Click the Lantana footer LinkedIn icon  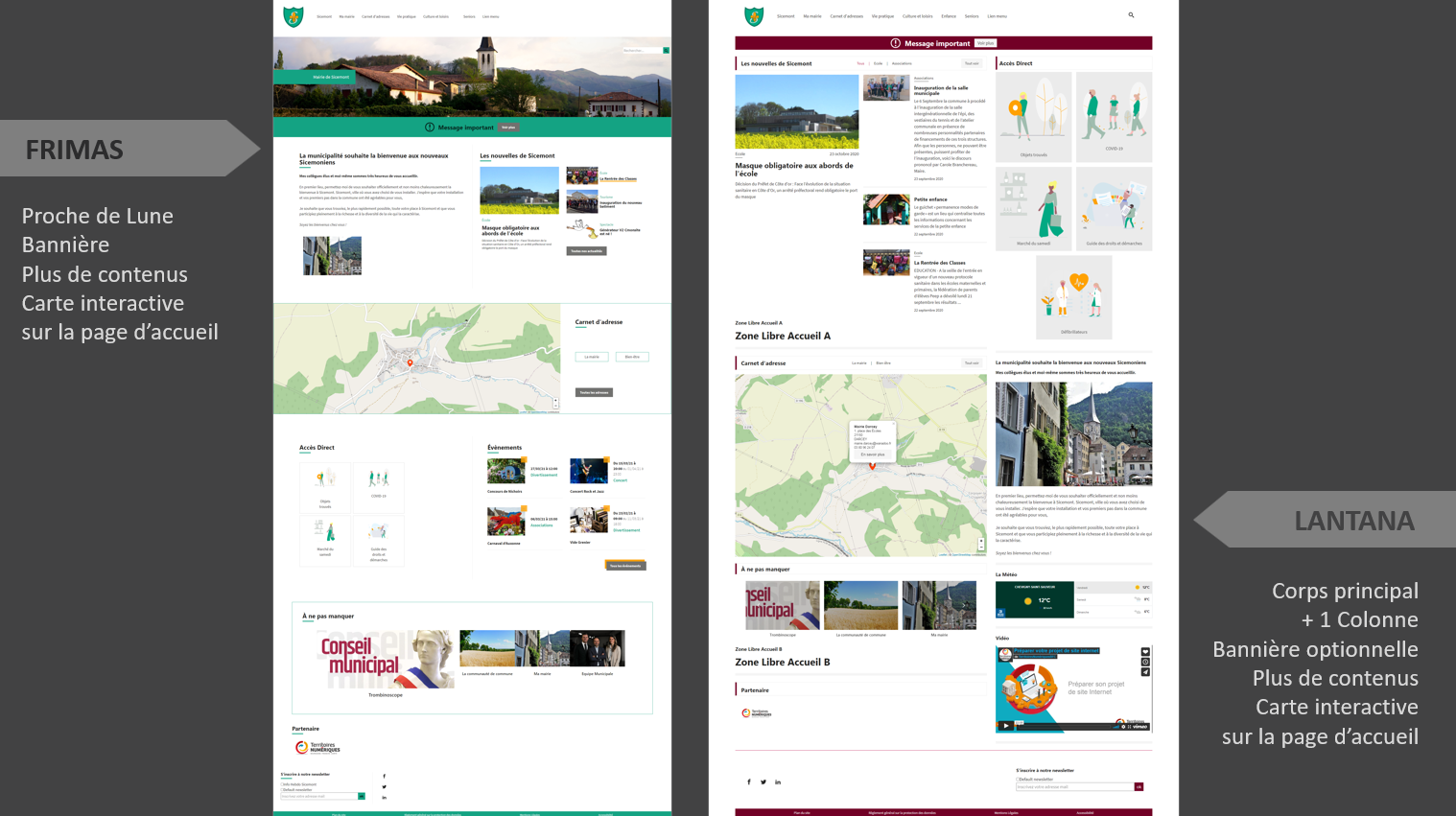pos(778,781)
